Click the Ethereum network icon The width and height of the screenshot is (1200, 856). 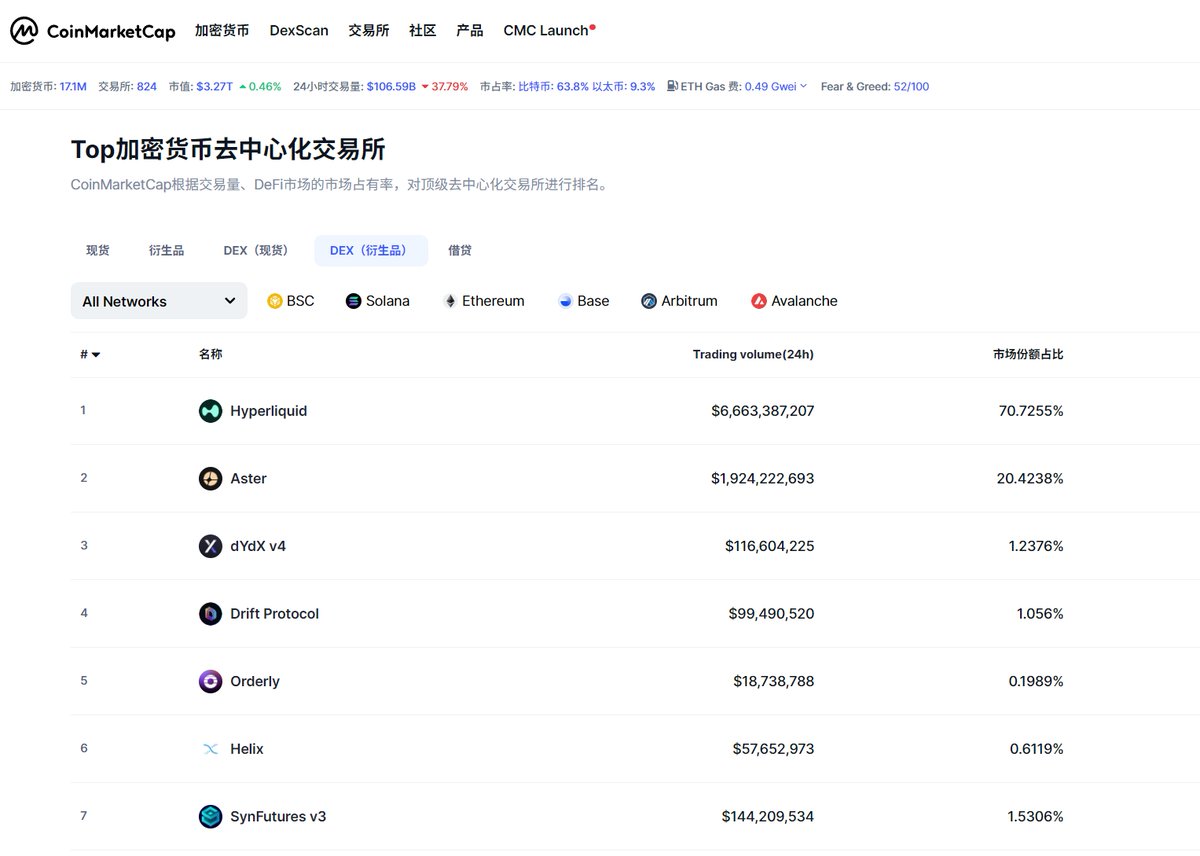tap(450, 301)
